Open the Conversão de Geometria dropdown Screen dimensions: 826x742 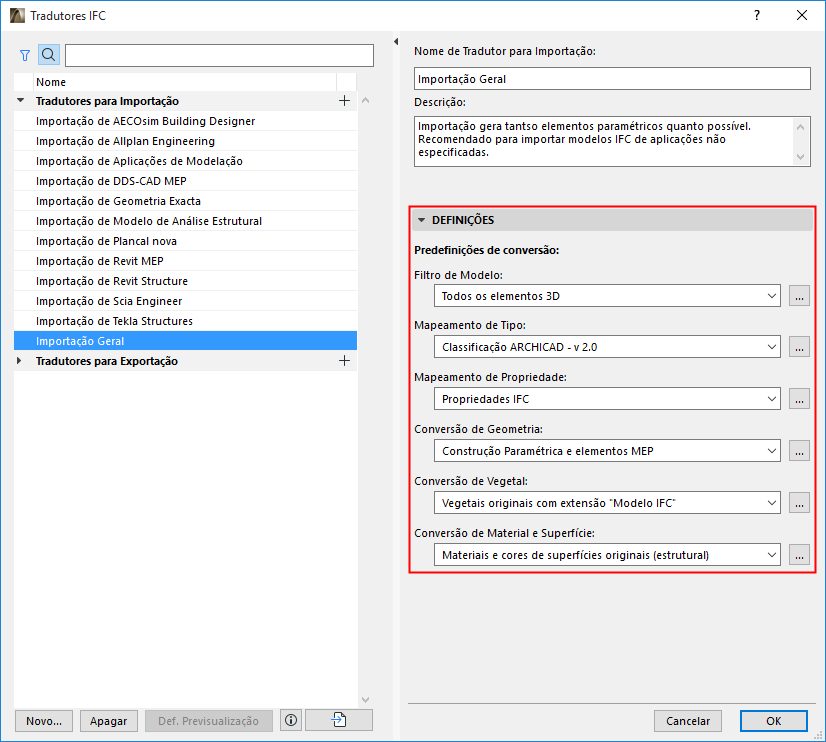[607, 451]
